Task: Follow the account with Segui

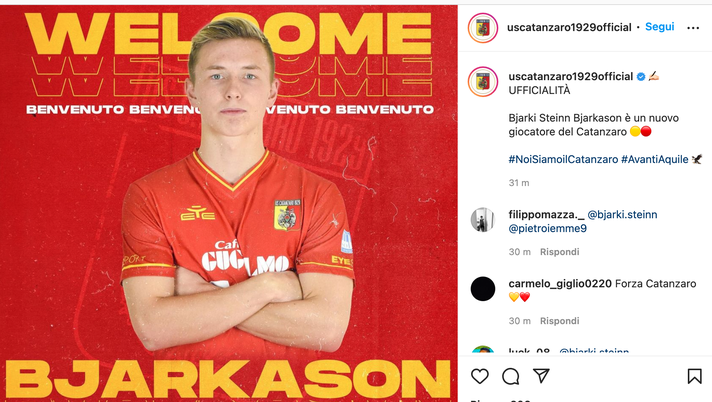Action: tap(659, 27)
